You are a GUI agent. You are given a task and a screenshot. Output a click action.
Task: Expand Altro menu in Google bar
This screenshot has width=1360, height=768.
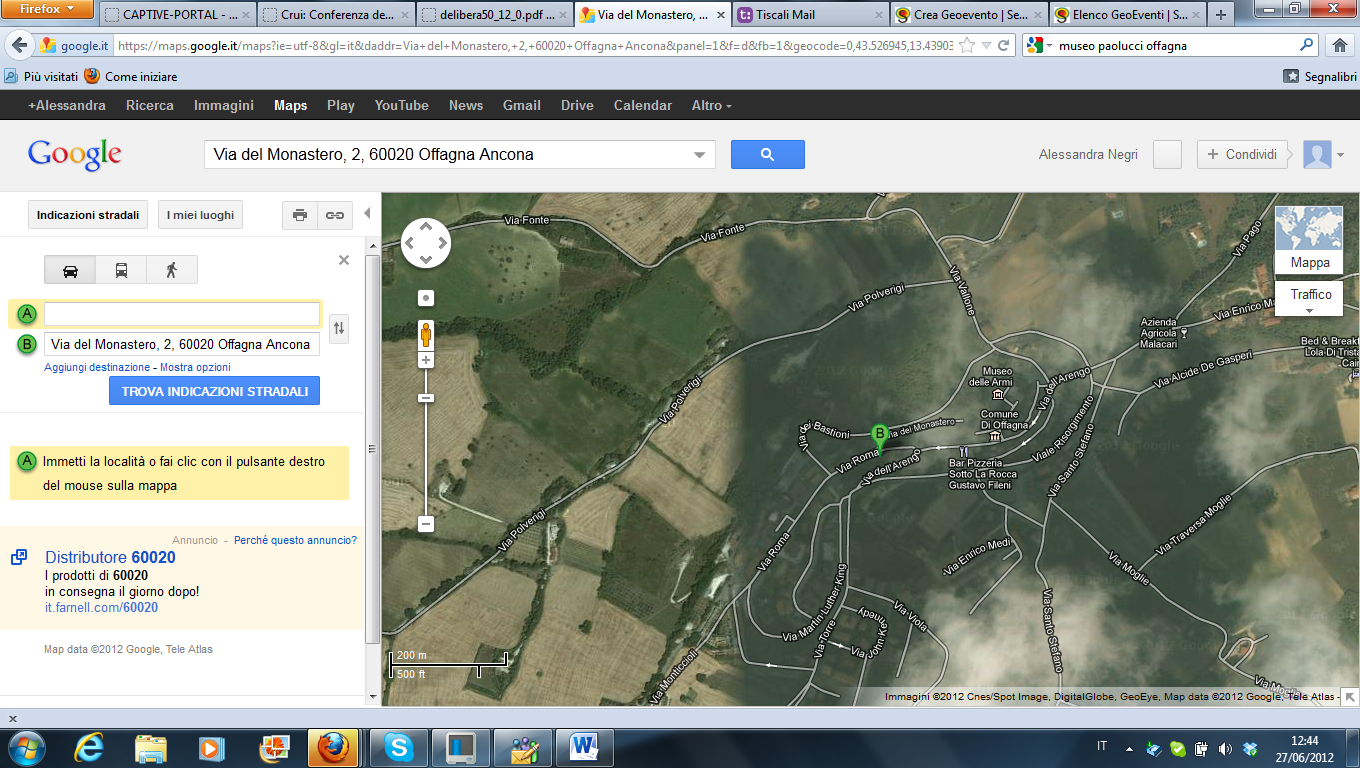tap(712, 105)
